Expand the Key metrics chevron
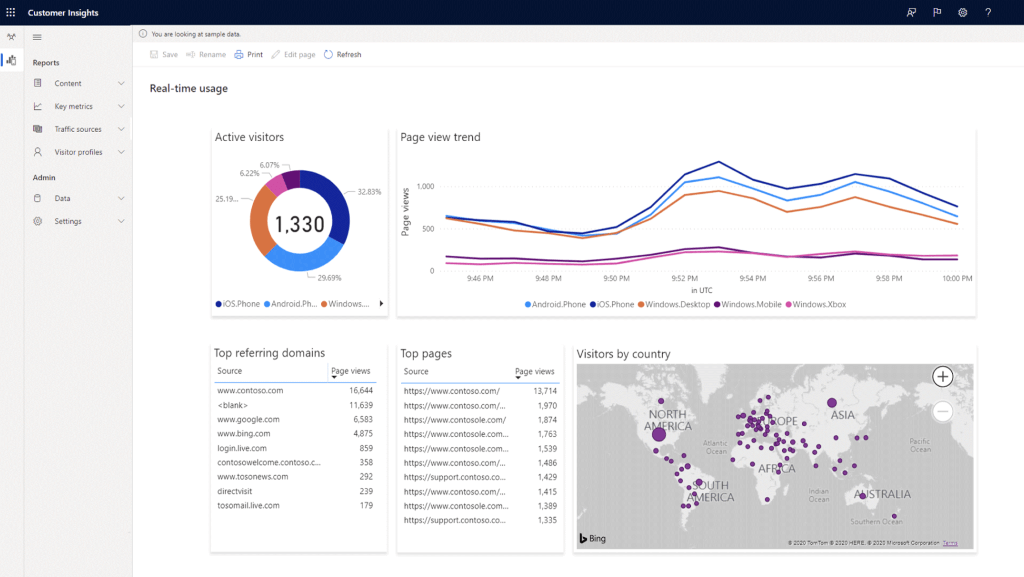This screenshot has width=1024, height=577. 121,106
